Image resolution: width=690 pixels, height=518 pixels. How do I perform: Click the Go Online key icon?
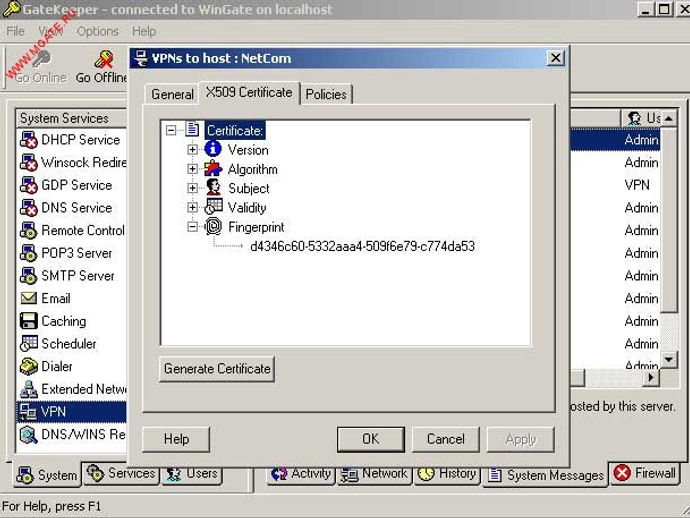pyautogui.click(x=42, y=59)
